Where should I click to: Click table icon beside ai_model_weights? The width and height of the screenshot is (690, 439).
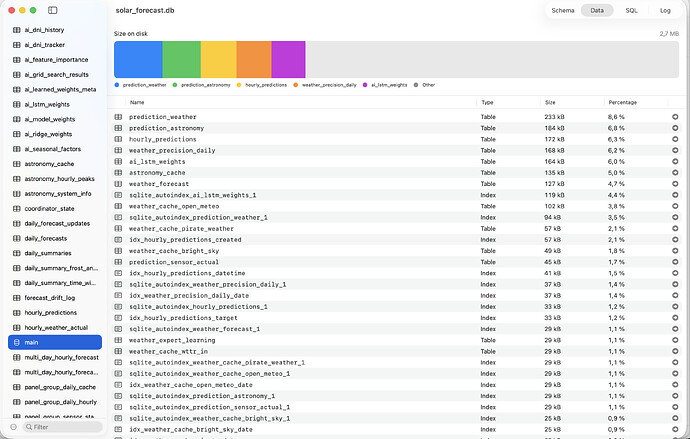click(x=17, y=119)
